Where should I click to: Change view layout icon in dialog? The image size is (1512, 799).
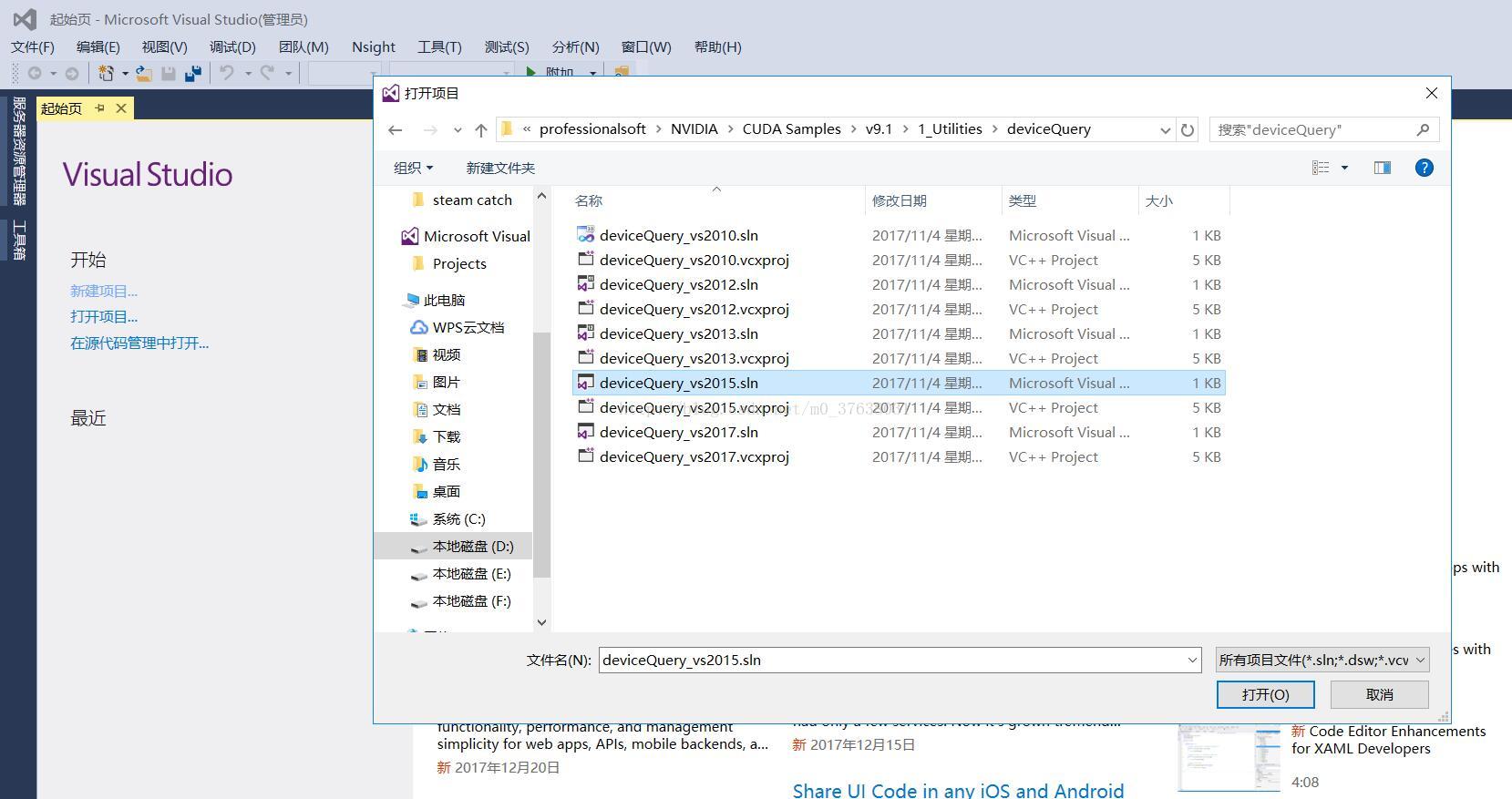(x=1321, y=168)
